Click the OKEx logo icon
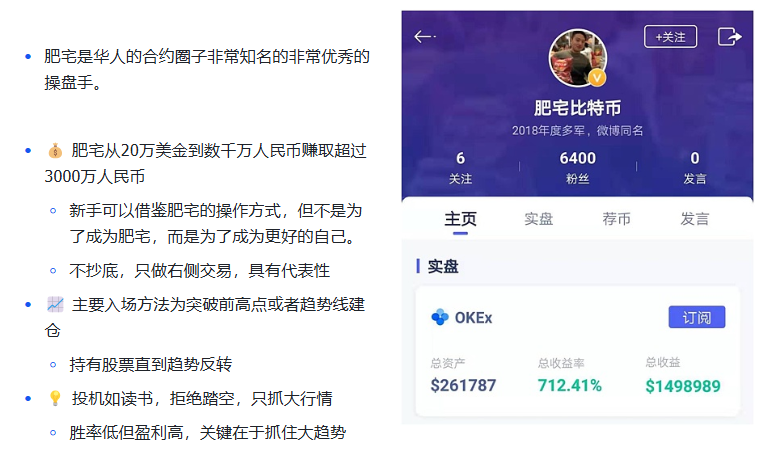Screen dimensions: 769x460 coord(440,317)
